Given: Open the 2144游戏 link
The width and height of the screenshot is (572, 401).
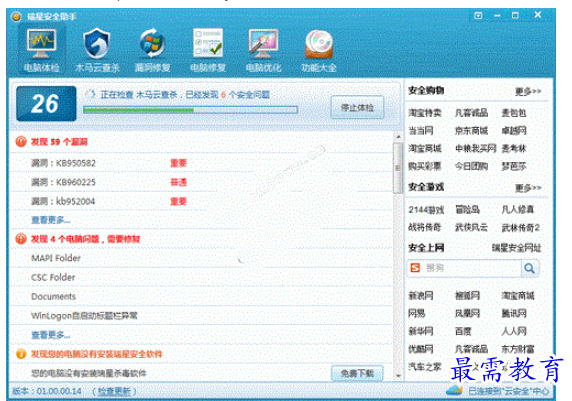Looking at the screenshot, I should (x=426, y=209).
